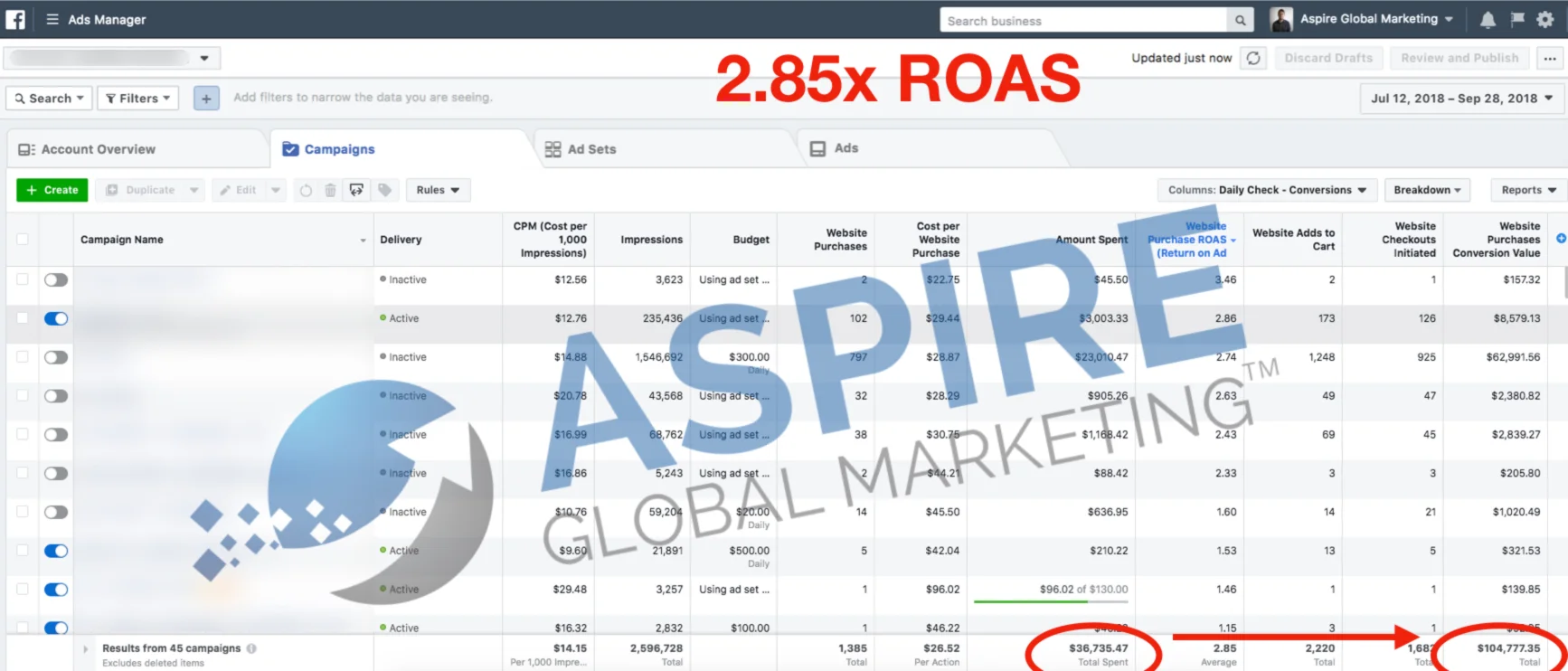
Task: Open the Rules dropdown
Action: pyautogui.click(x=438, y=190)
